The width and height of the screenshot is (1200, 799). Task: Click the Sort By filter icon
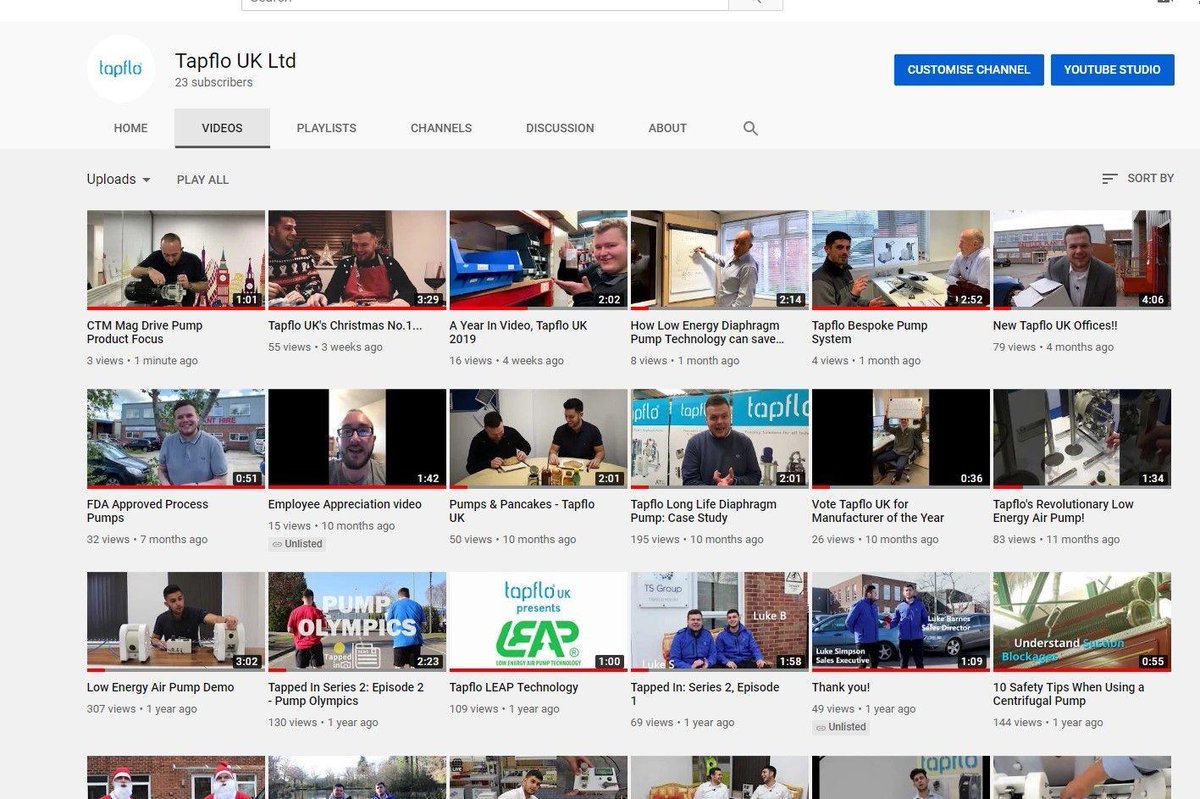1108,178
